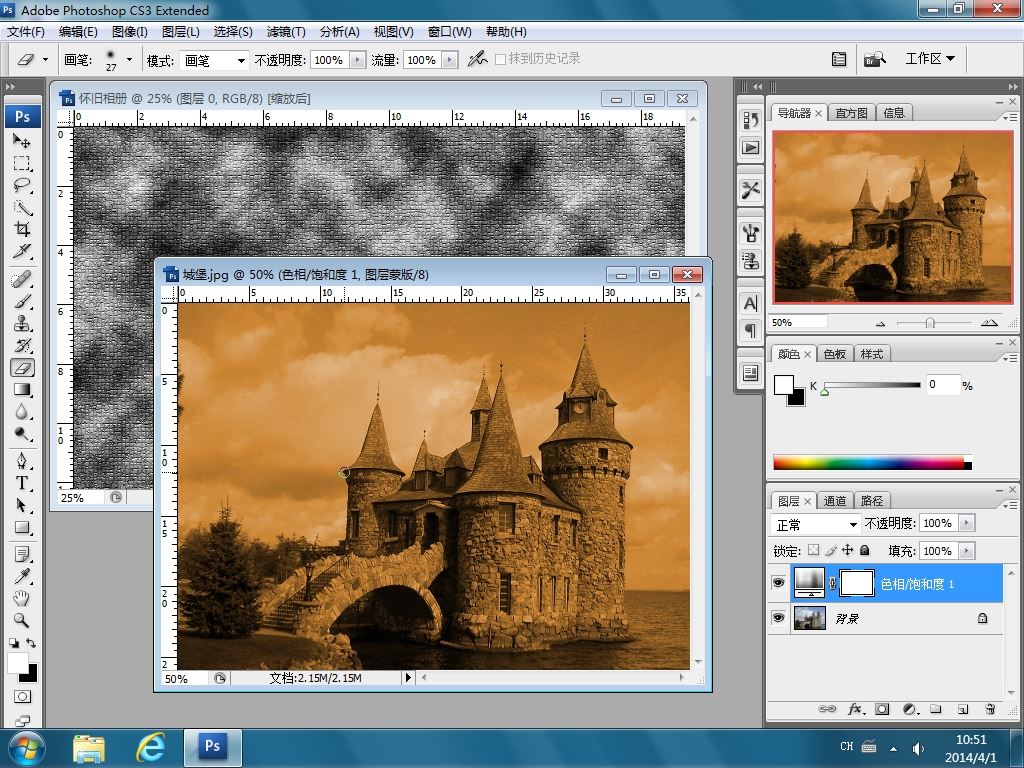Select the Clone Stamp tool

tap(22, 323)
